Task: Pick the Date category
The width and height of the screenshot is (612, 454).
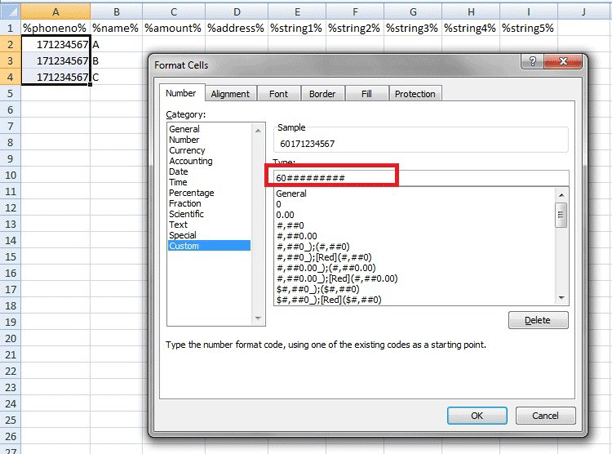Action: coord(178,172)
